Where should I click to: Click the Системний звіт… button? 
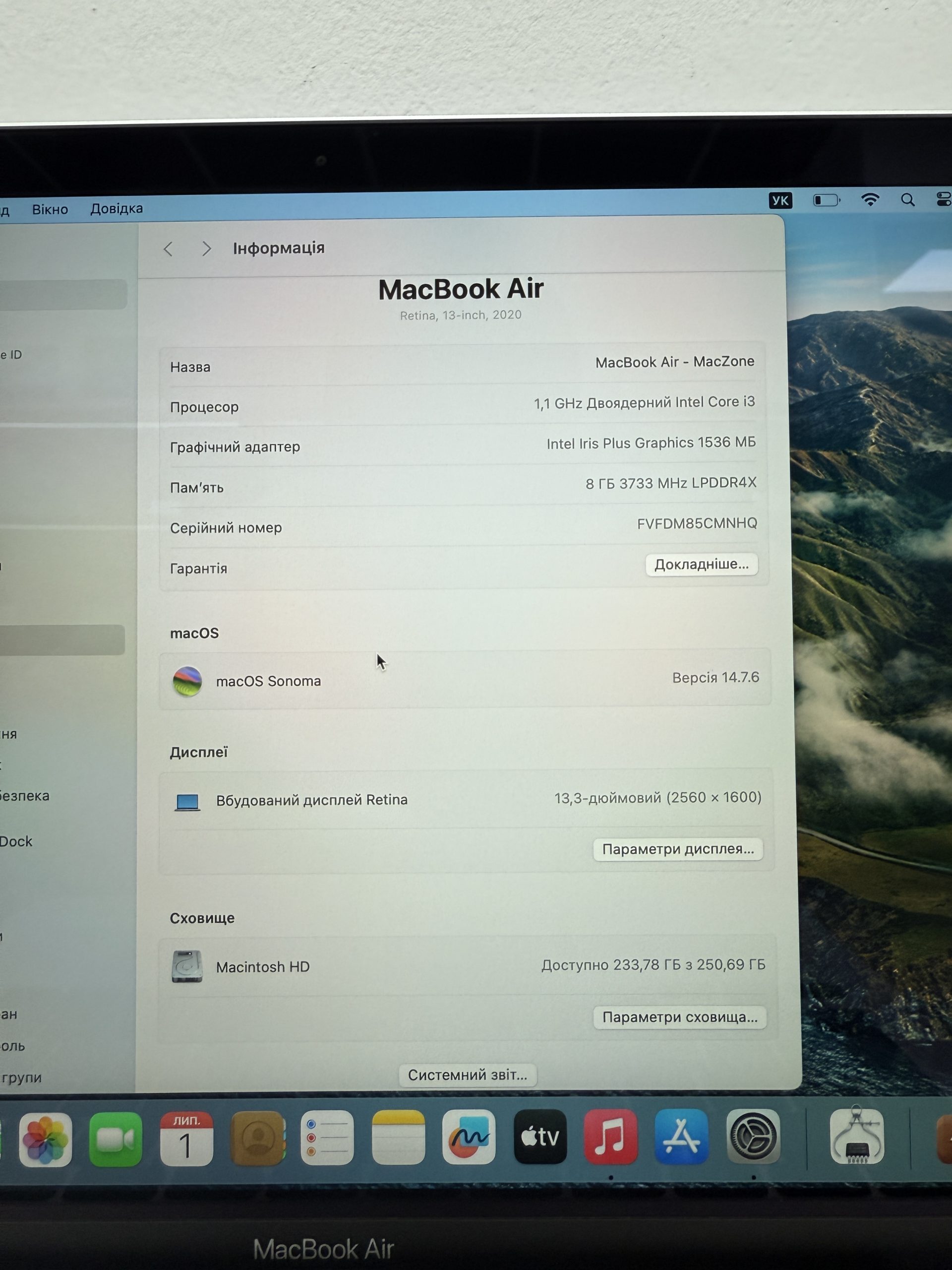pos(468,1075)
